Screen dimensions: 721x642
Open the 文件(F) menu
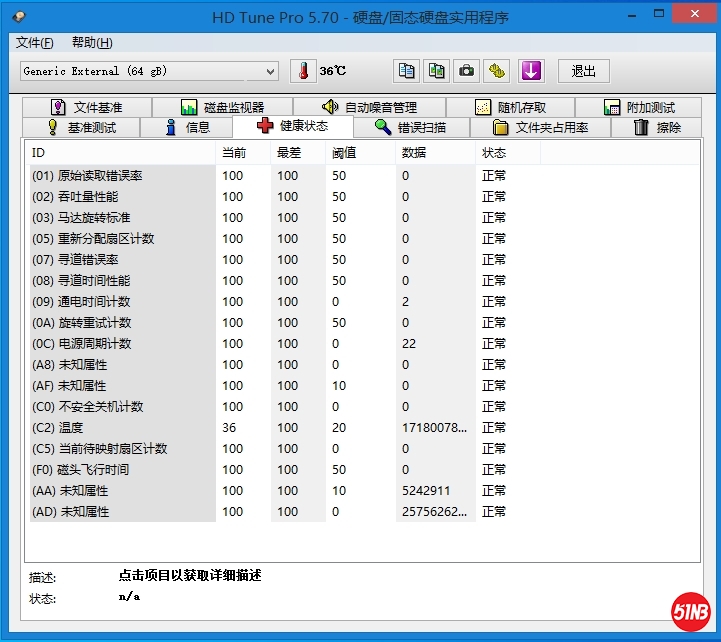click(35, 43)
